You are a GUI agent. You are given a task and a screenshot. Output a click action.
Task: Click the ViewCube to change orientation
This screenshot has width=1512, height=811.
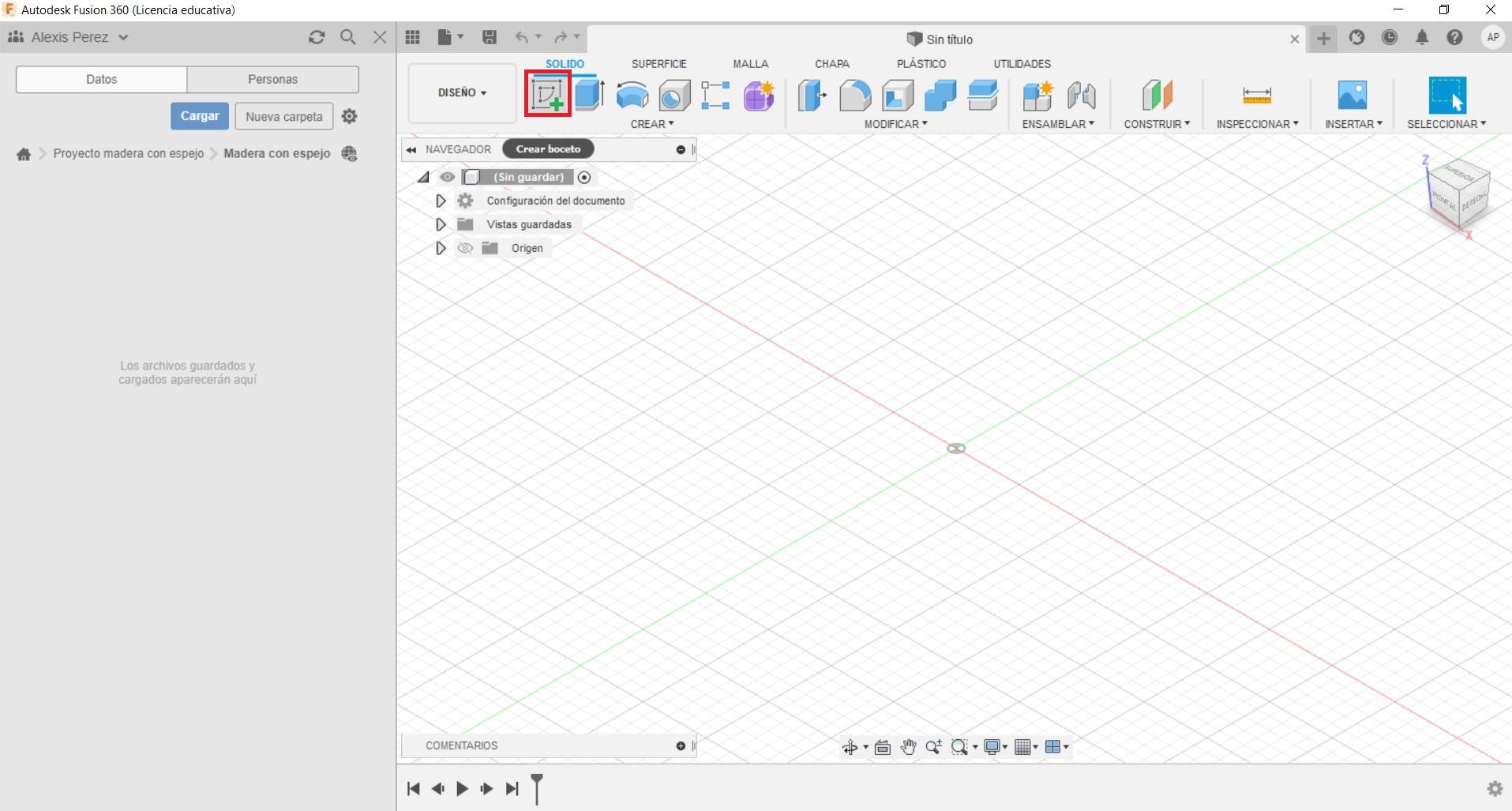1458,195
